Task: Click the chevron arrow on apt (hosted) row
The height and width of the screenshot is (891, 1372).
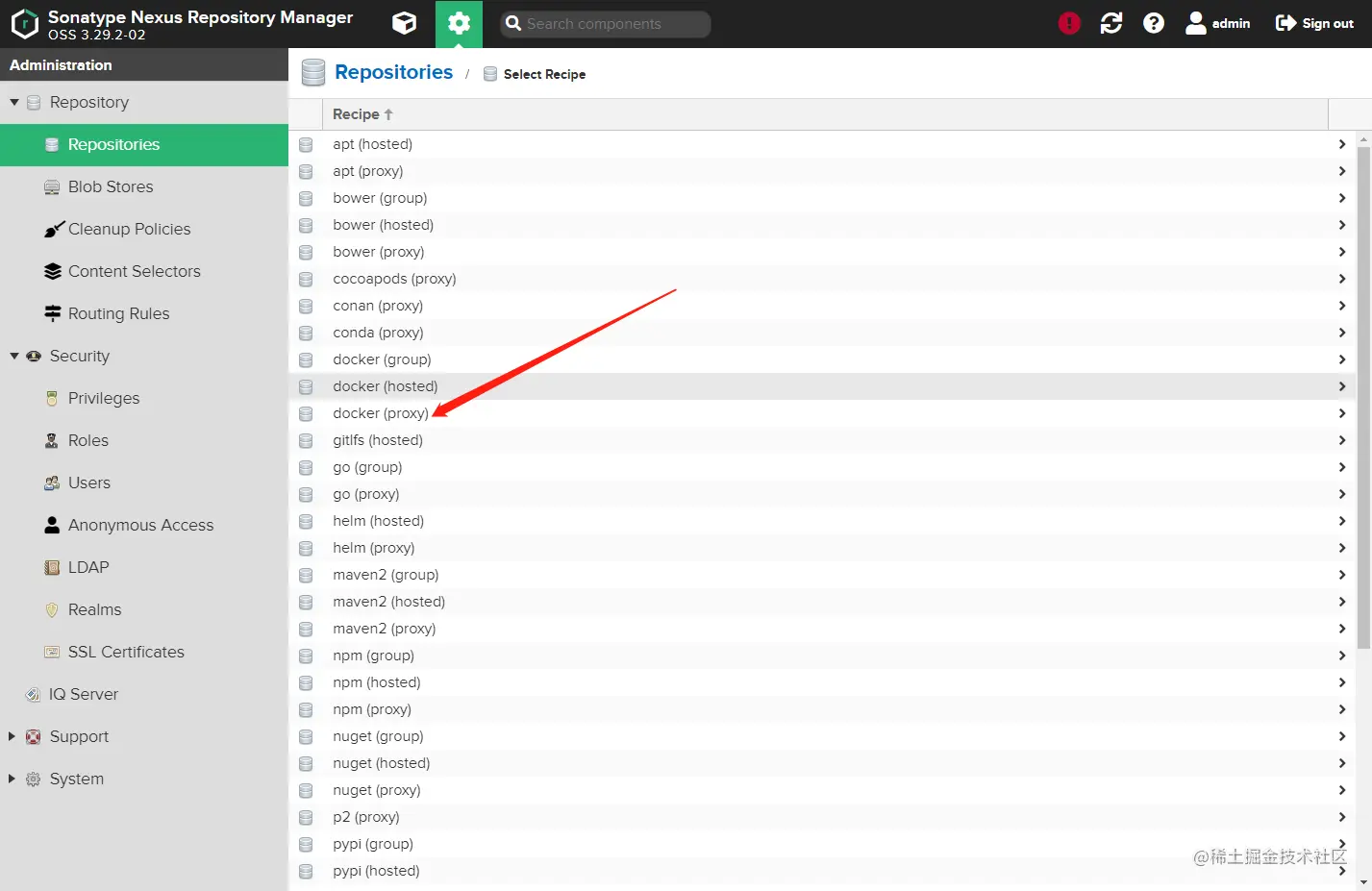Action: (x=1341, y=144)
